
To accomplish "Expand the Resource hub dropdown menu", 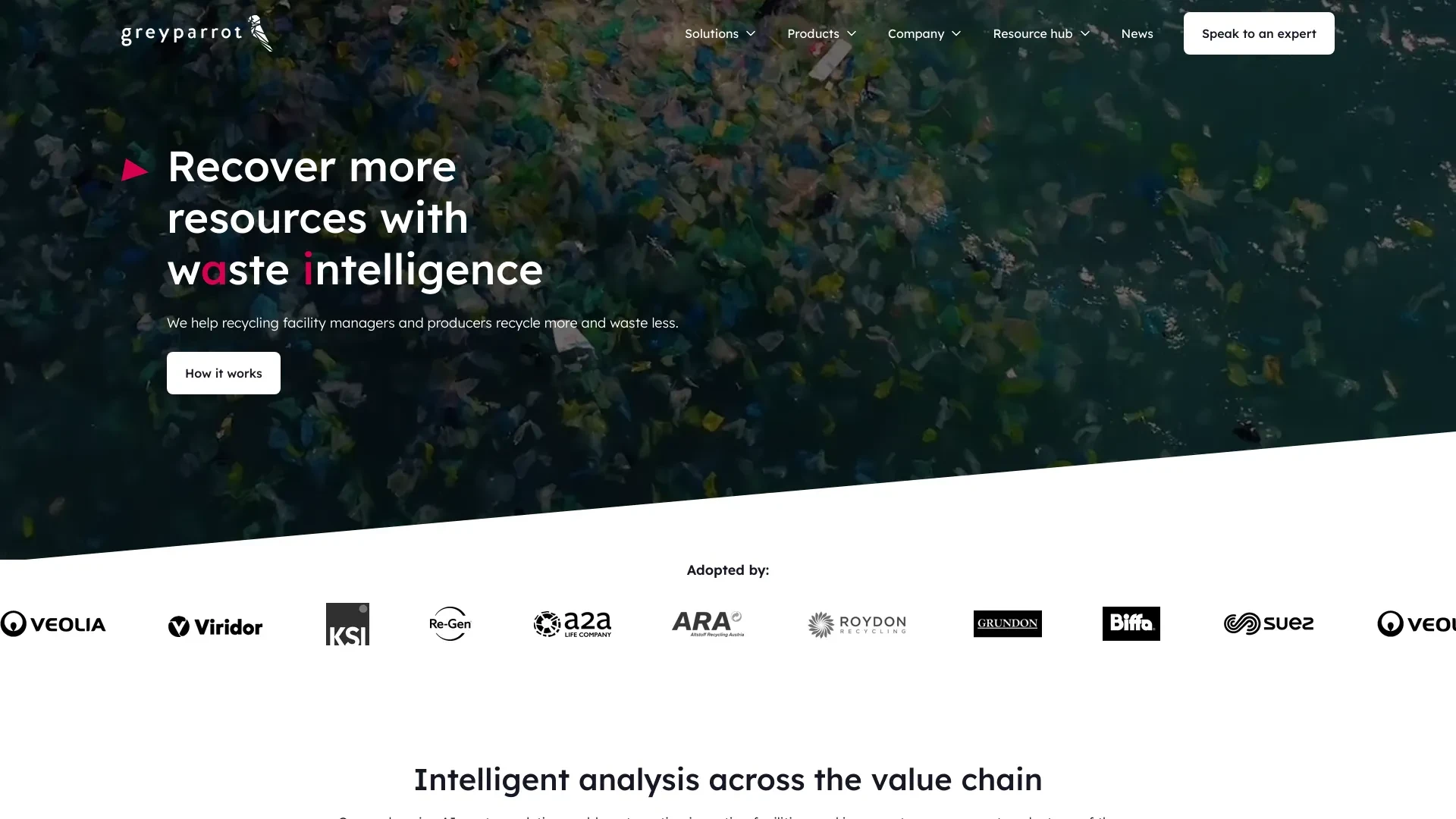I will pyautogui.click(x=1041, y=33).
